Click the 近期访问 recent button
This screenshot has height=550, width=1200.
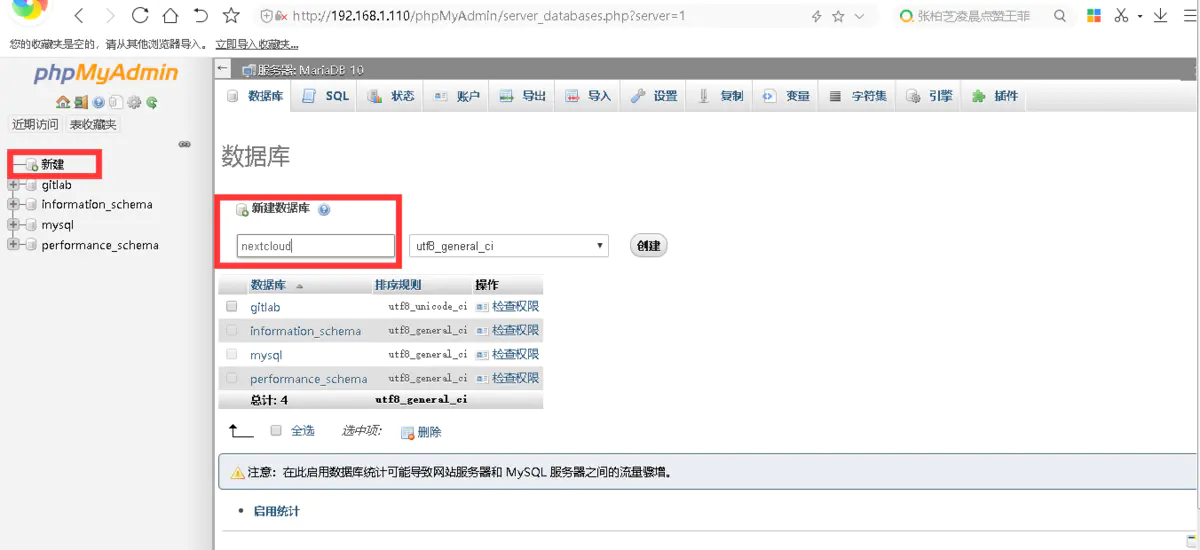[x=35, y=124]
